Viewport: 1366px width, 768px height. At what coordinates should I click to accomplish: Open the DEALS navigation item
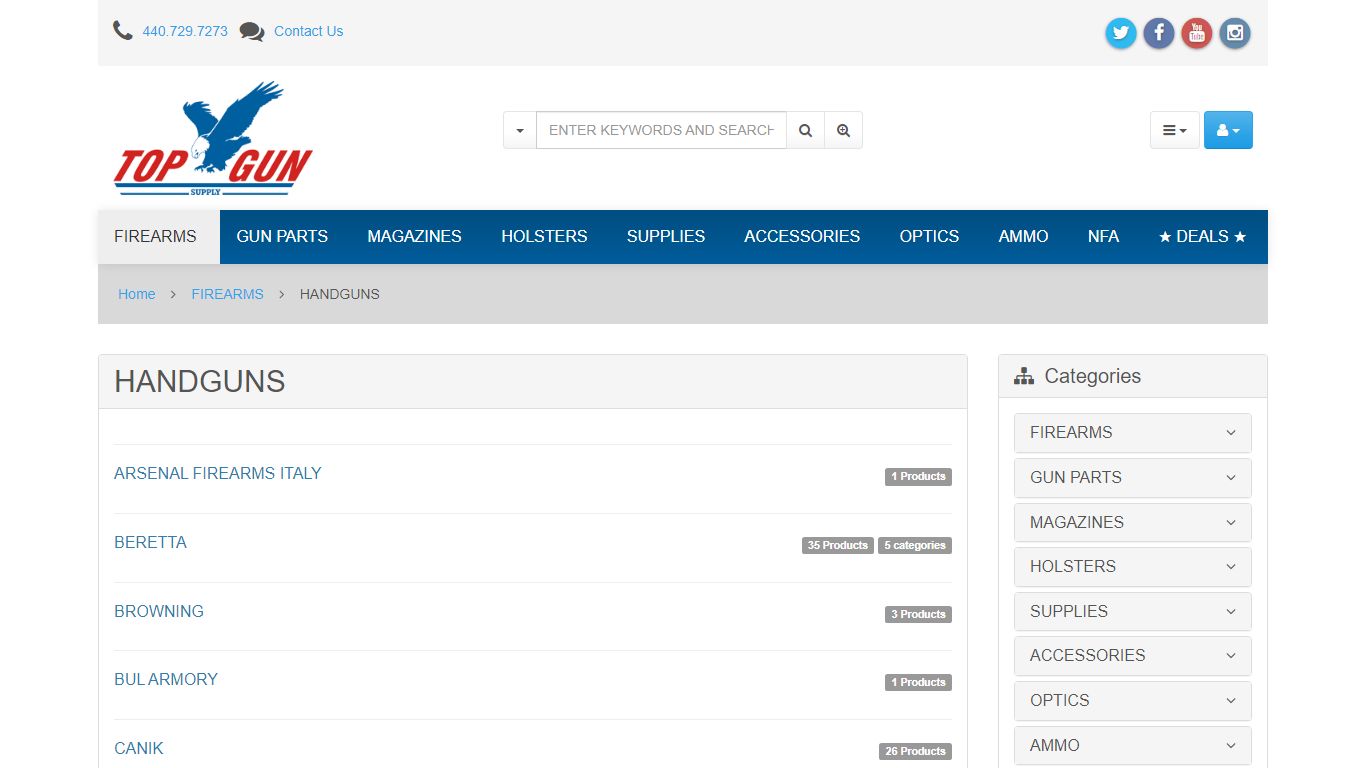(1203, 237)
